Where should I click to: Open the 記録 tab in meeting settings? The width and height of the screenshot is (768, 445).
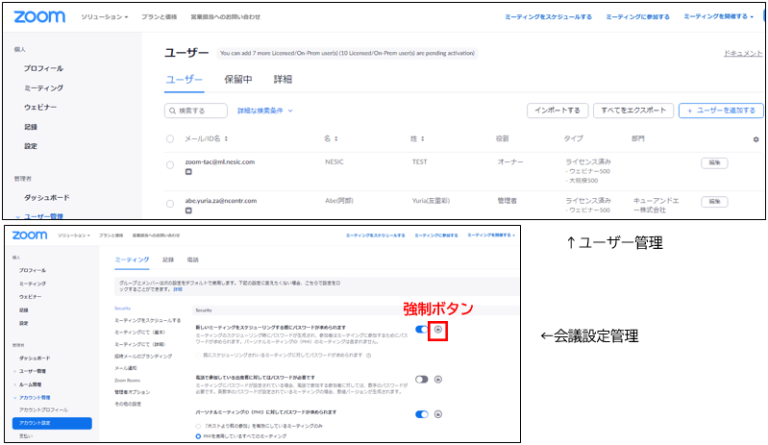click(168, 259)
